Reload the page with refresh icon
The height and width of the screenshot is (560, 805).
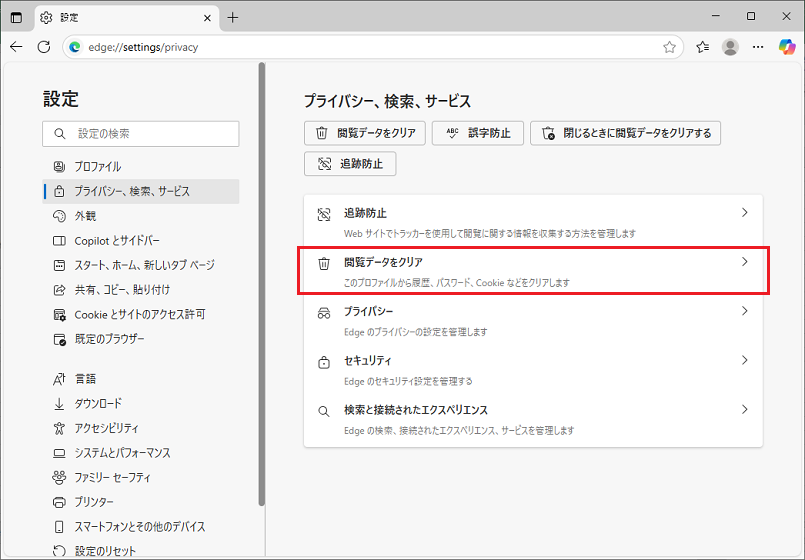[x=44, y=47]
